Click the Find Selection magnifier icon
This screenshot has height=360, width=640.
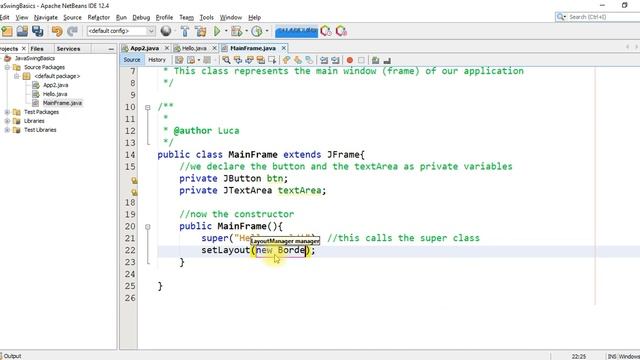pyautogui.click(x=226, y=60)
